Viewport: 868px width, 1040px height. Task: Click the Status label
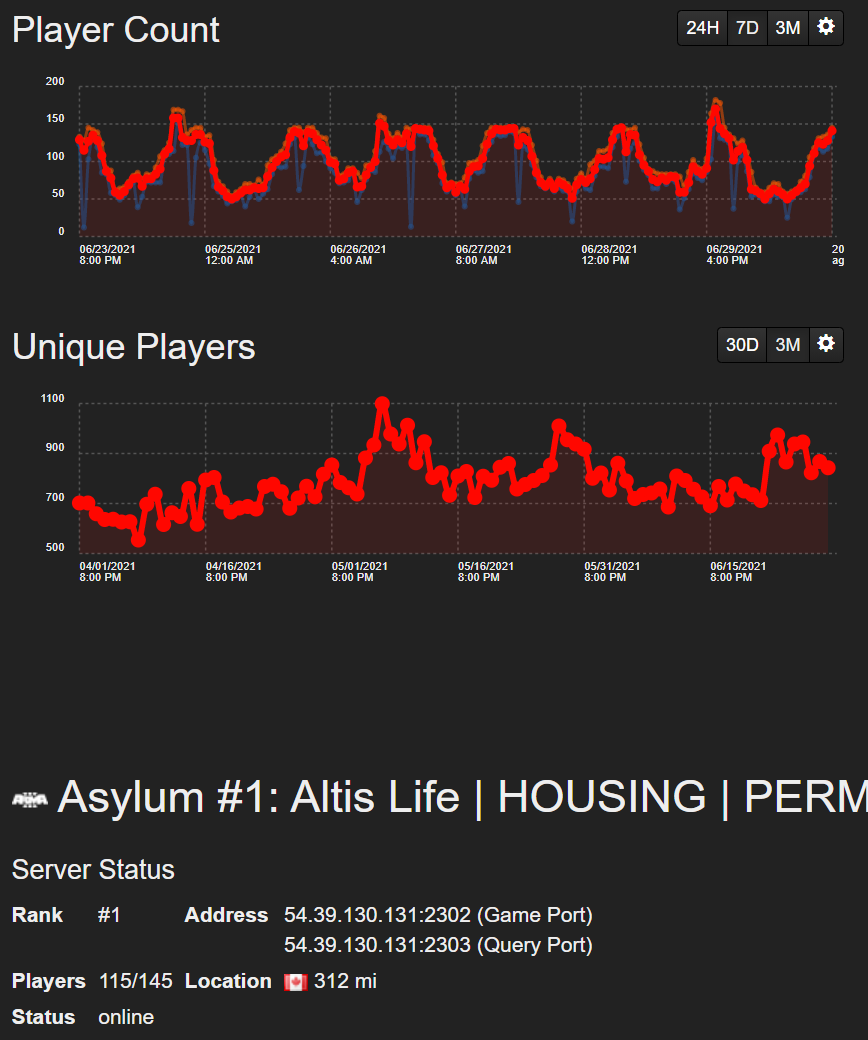click(43, 1017)
